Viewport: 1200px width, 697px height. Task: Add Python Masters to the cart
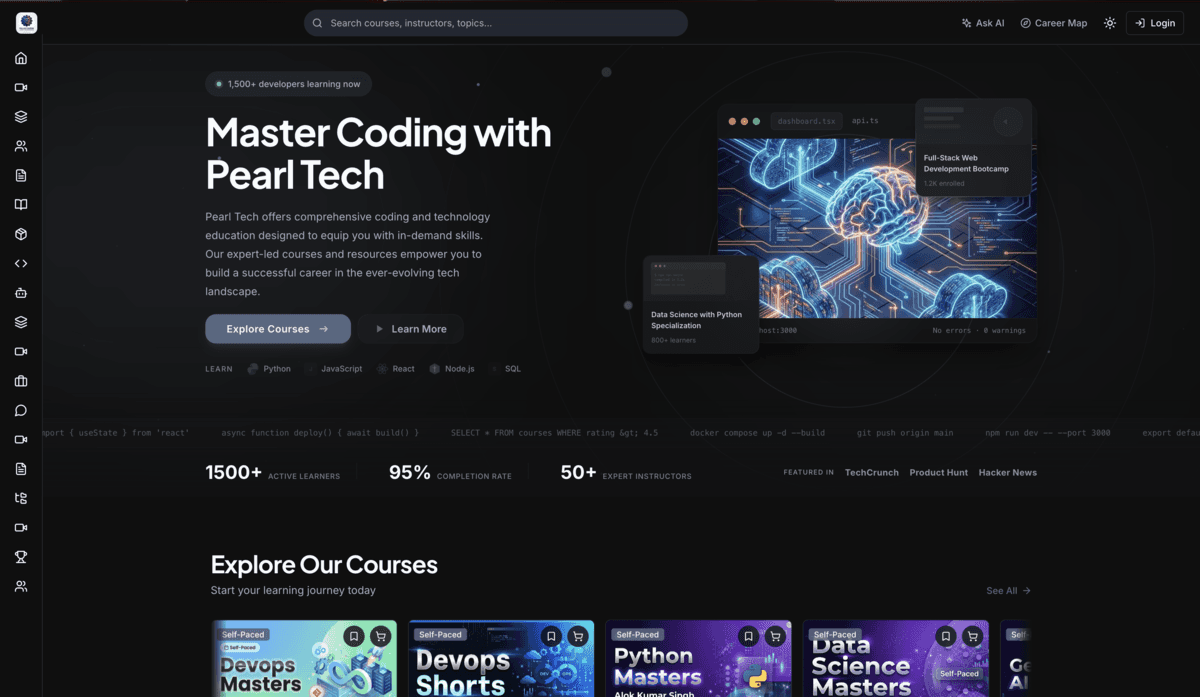774,634
